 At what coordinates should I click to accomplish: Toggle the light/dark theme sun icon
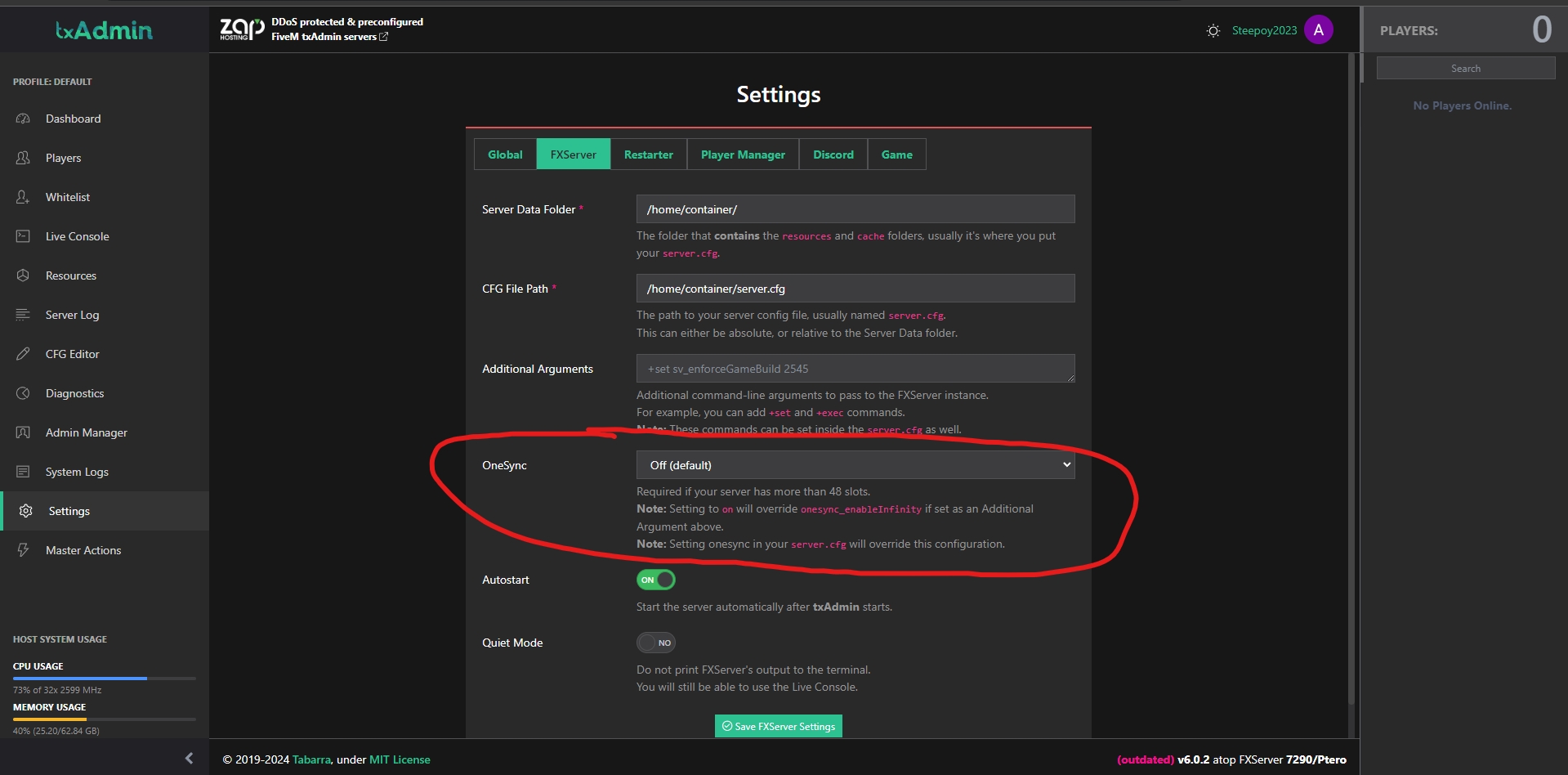(x=1213, y=31)
